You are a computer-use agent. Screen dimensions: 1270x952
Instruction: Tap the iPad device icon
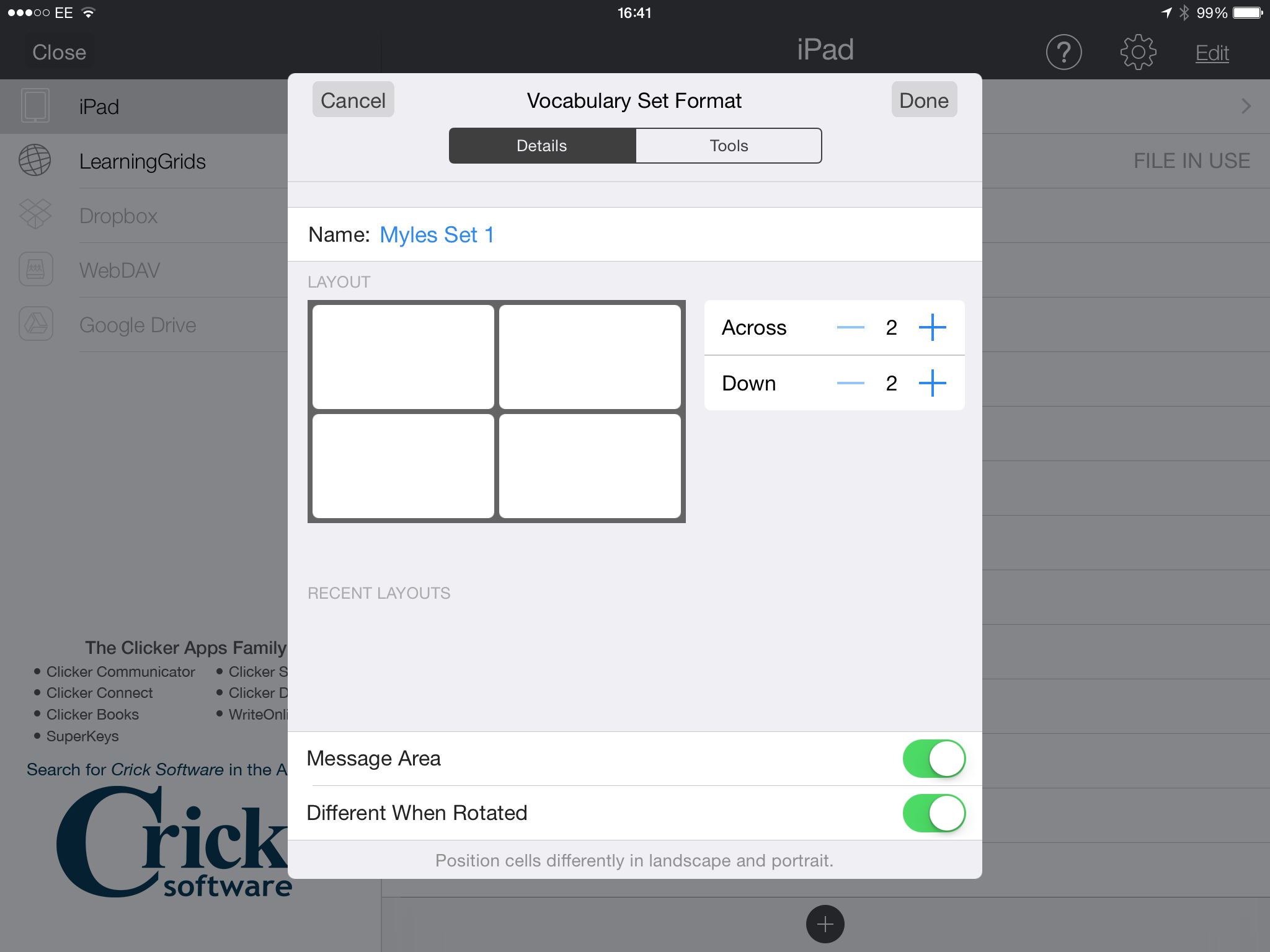[x=35, y=106]
